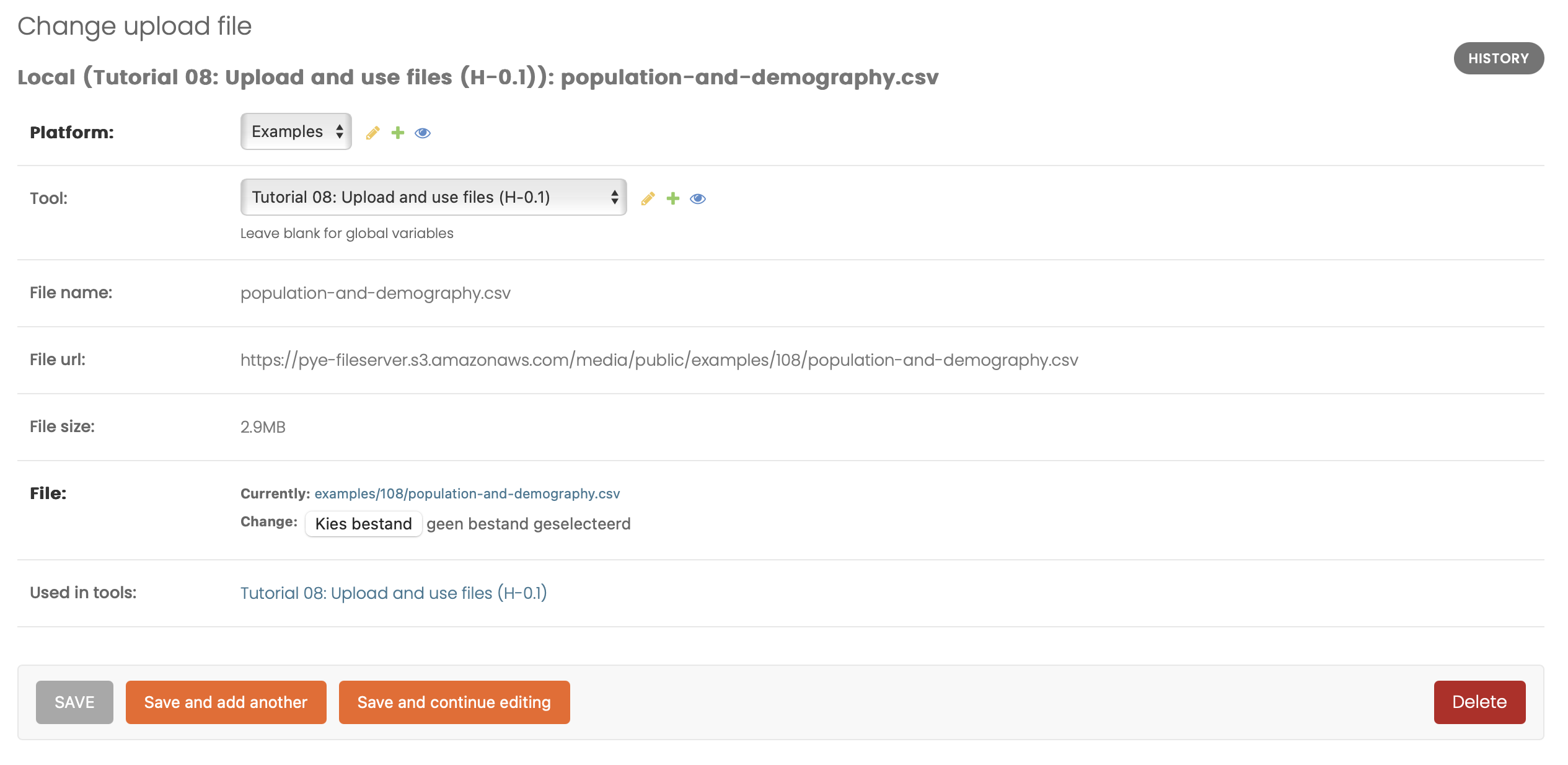Open the HISTORY view

click(1499, 58)
